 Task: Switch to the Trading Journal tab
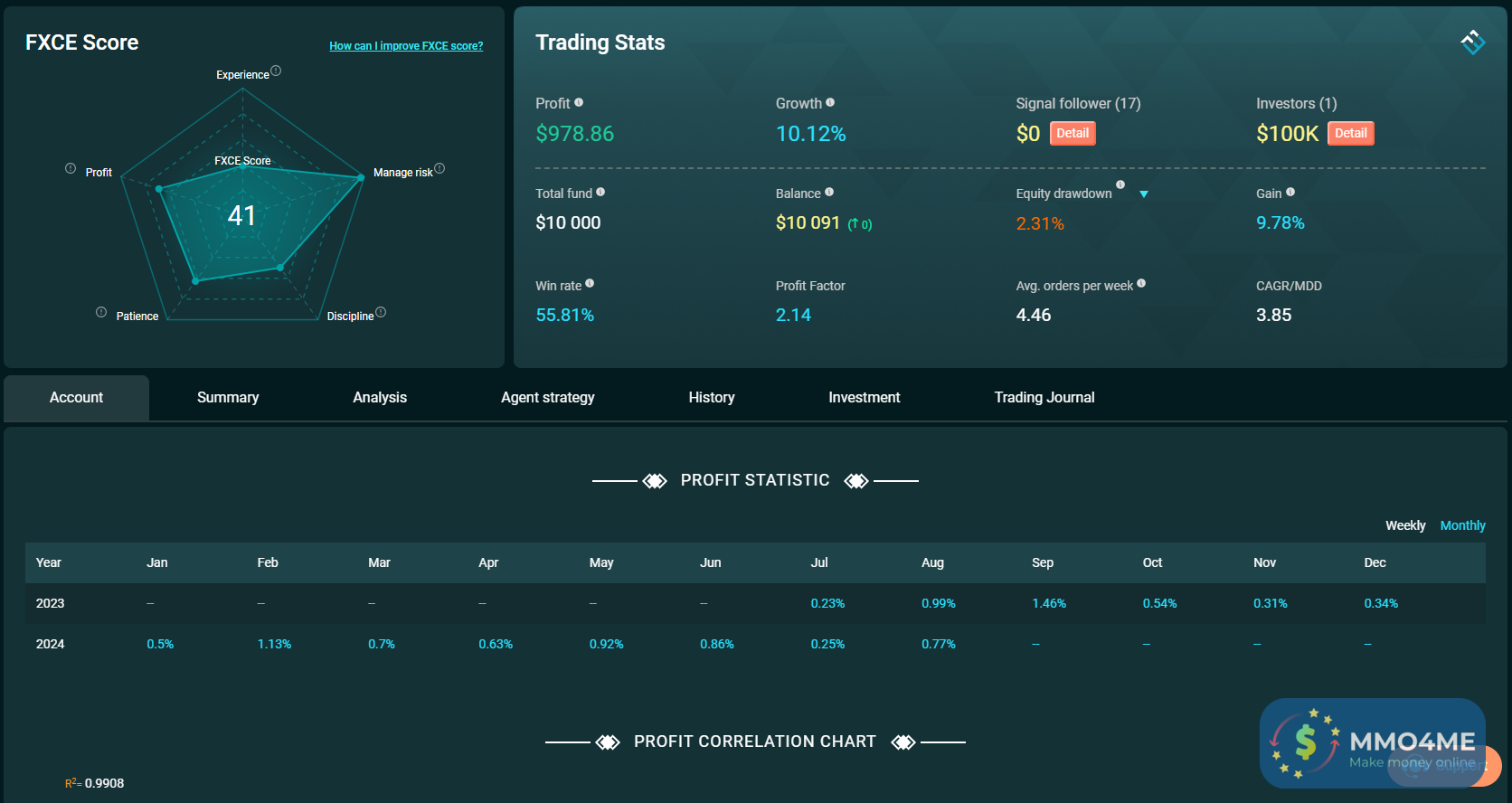pos(1044,398)
